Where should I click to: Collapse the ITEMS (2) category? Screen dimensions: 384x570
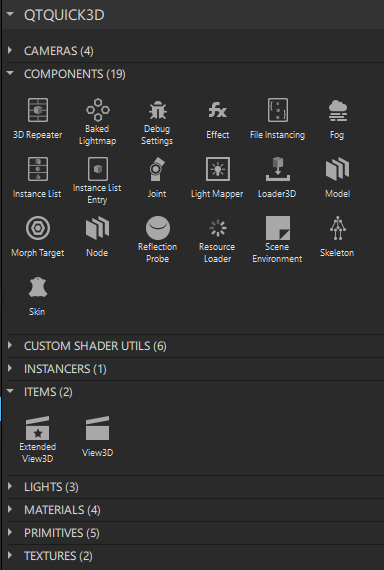coord(10,392)
